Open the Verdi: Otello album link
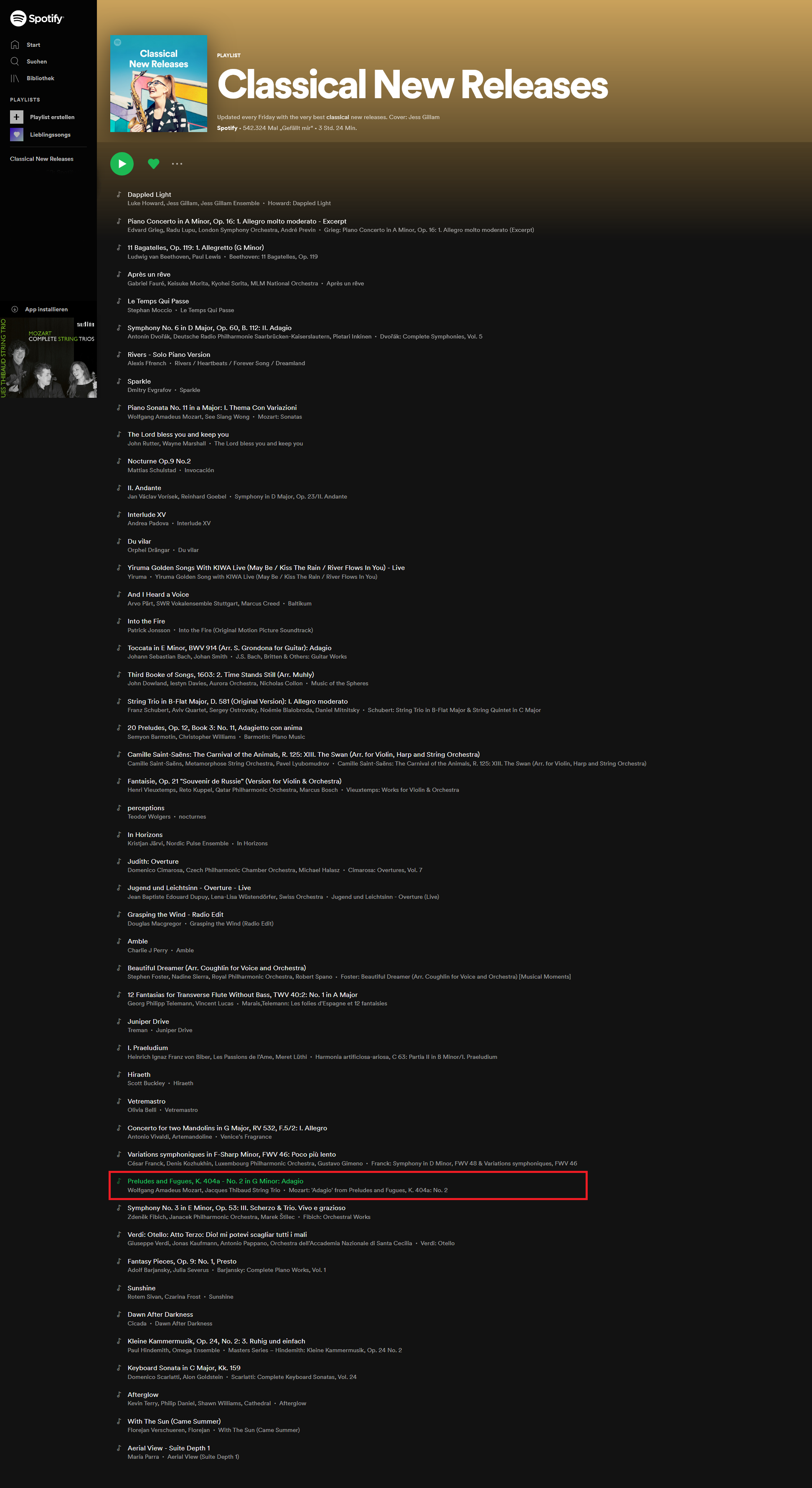 pos(437,1243)
